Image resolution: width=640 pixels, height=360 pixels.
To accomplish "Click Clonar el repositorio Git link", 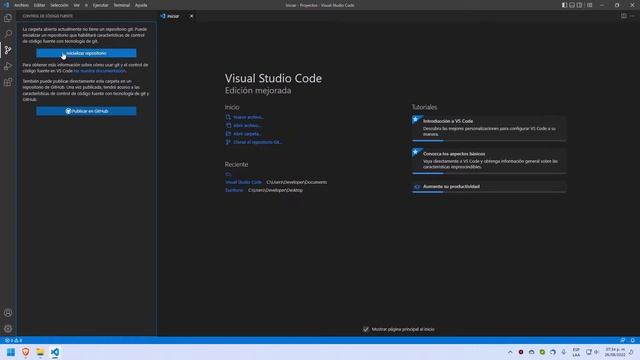I will 258,142.
